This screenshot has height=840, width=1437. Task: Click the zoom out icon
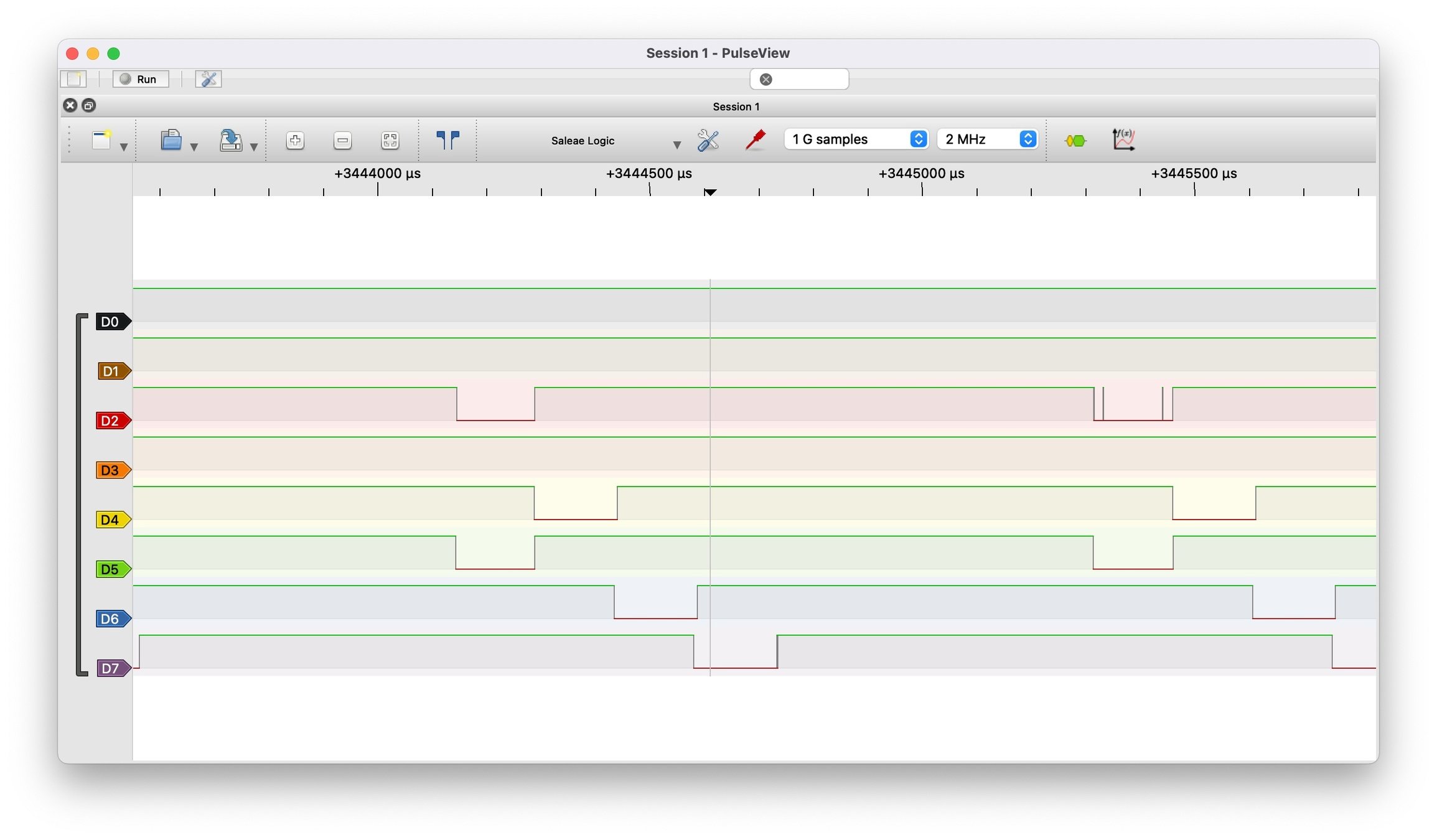coord(342,140)
